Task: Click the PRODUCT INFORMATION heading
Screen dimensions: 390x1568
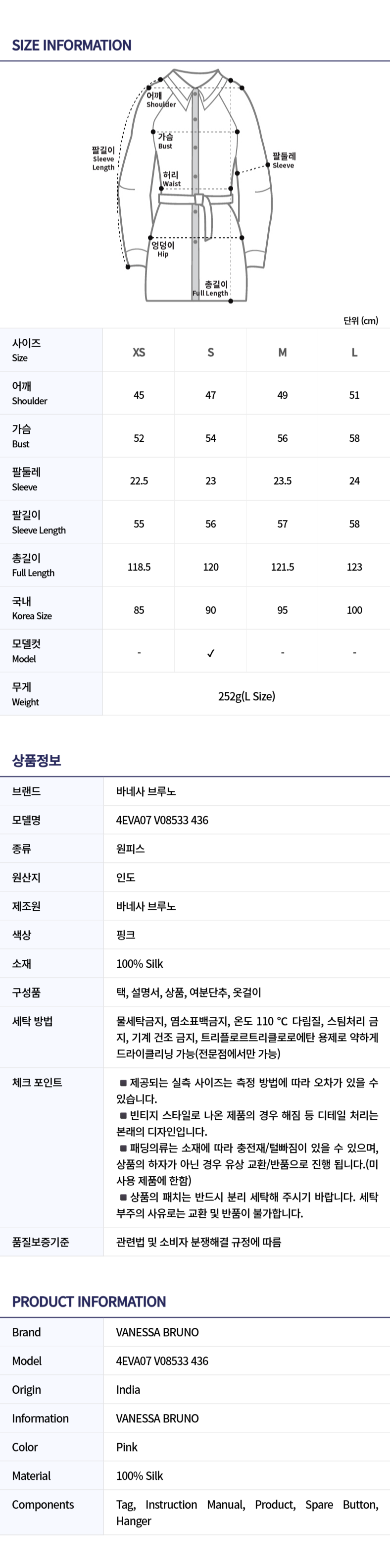Action: coord(89,1302)
